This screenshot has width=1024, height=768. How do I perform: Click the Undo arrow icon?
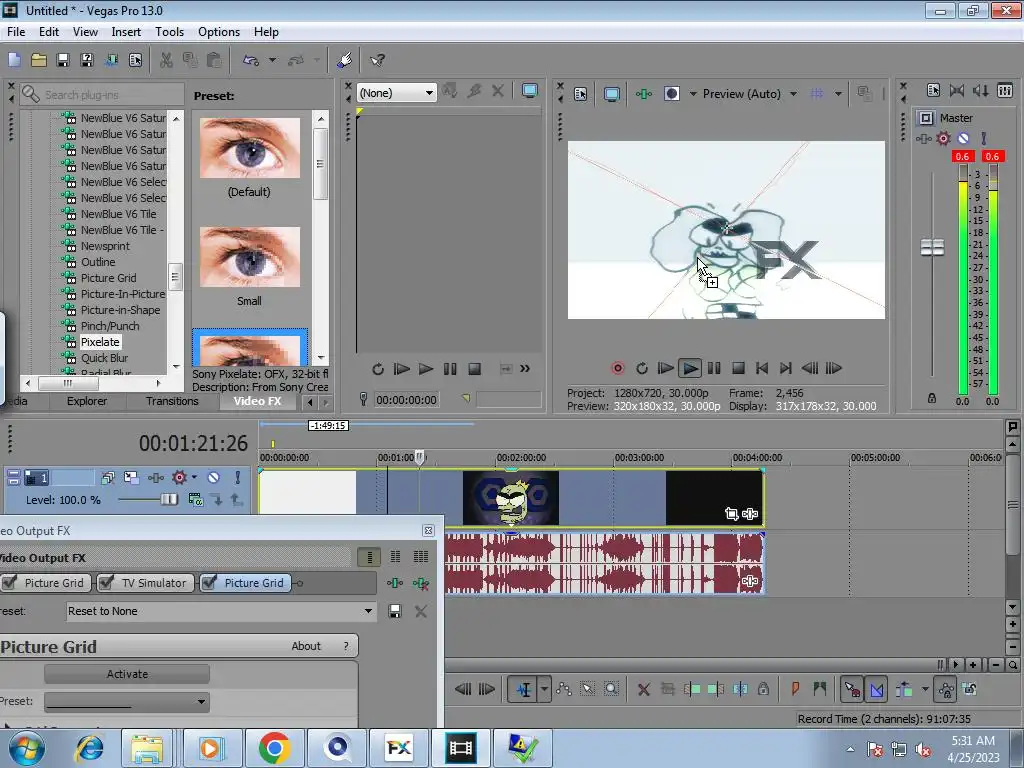251,60
